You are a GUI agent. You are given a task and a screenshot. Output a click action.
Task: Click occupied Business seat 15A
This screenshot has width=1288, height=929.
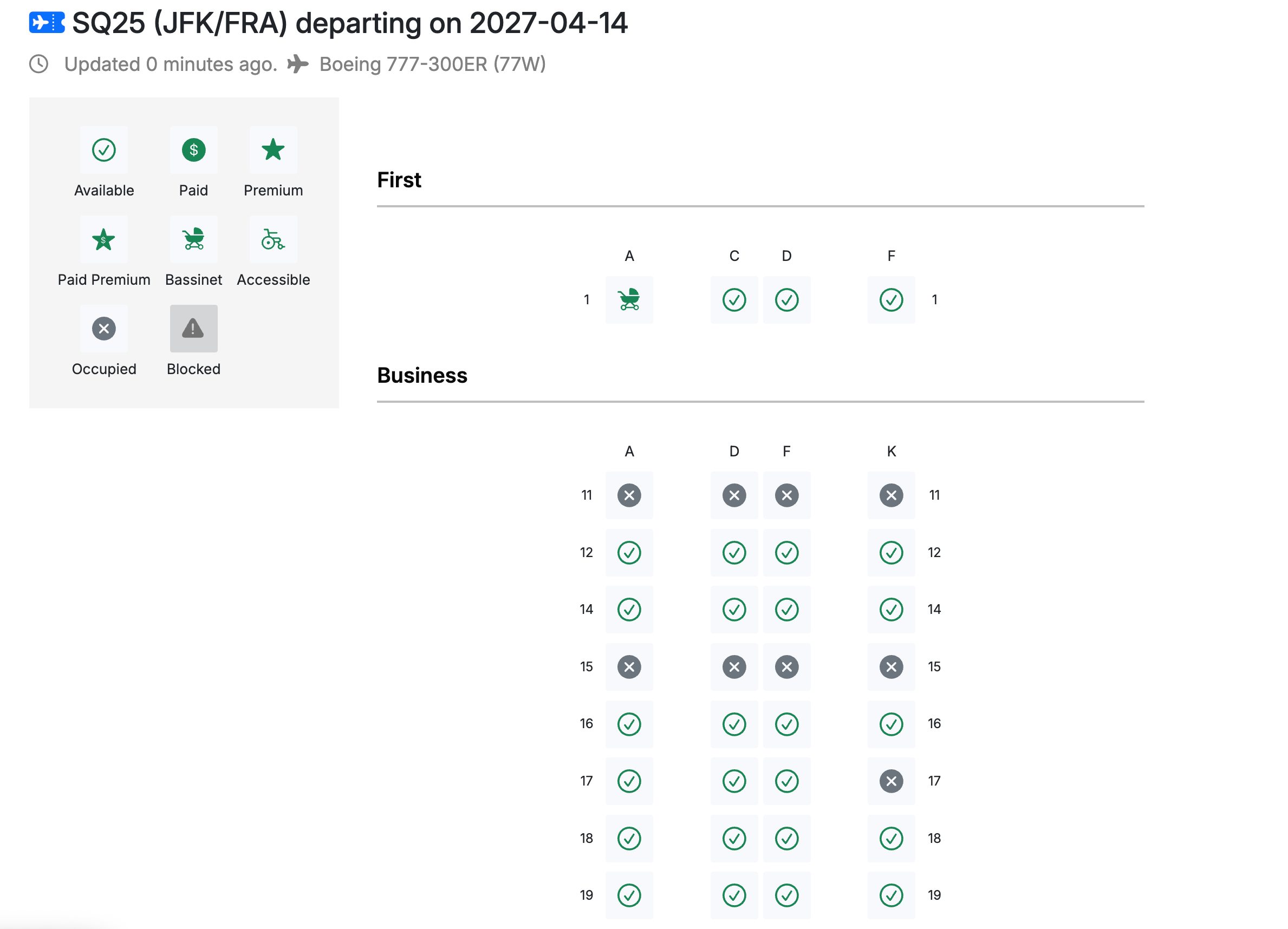(x=629, y=667)
